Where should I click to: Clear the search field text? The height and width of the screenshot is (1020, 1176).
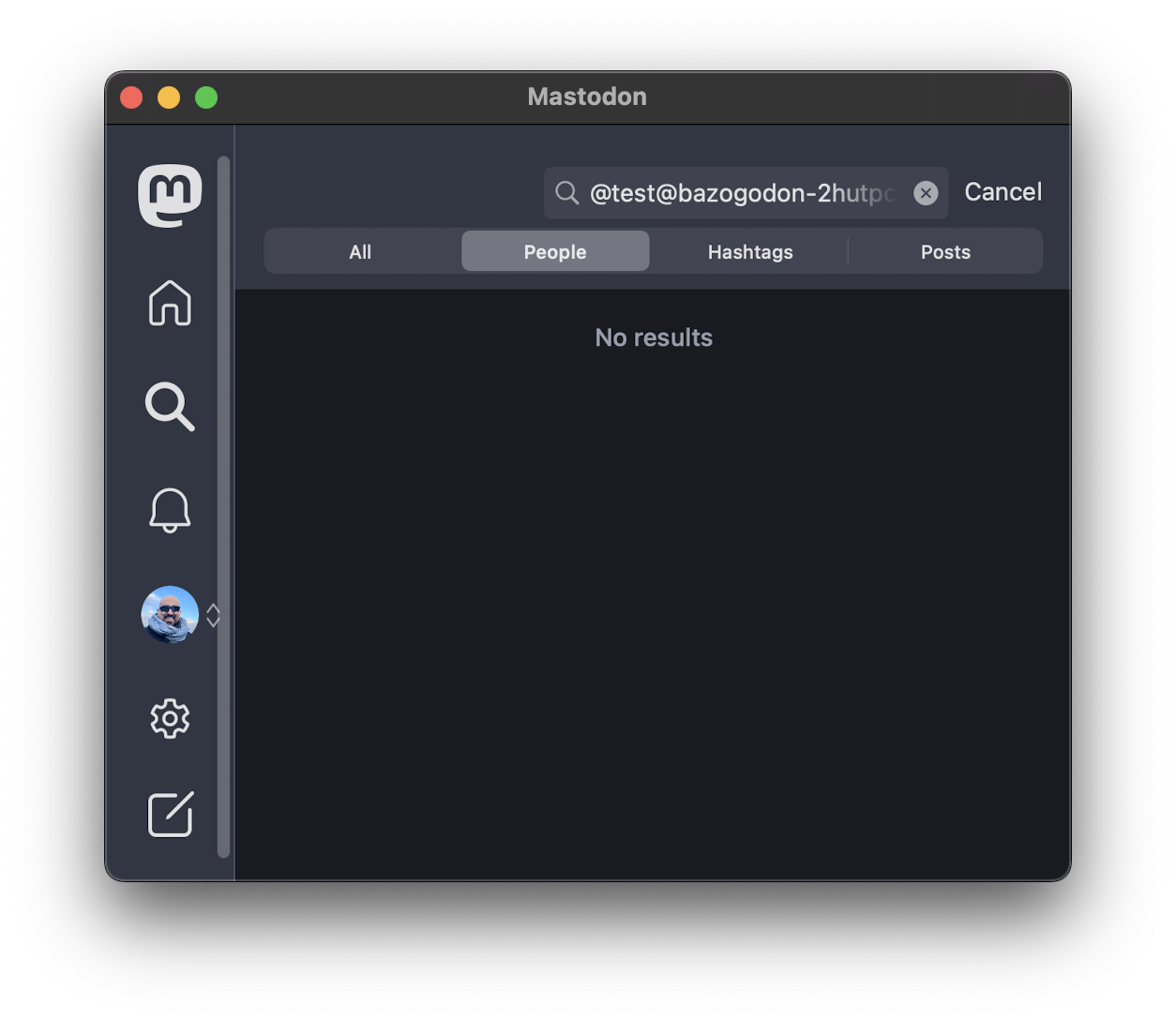[x=926, y=193]
